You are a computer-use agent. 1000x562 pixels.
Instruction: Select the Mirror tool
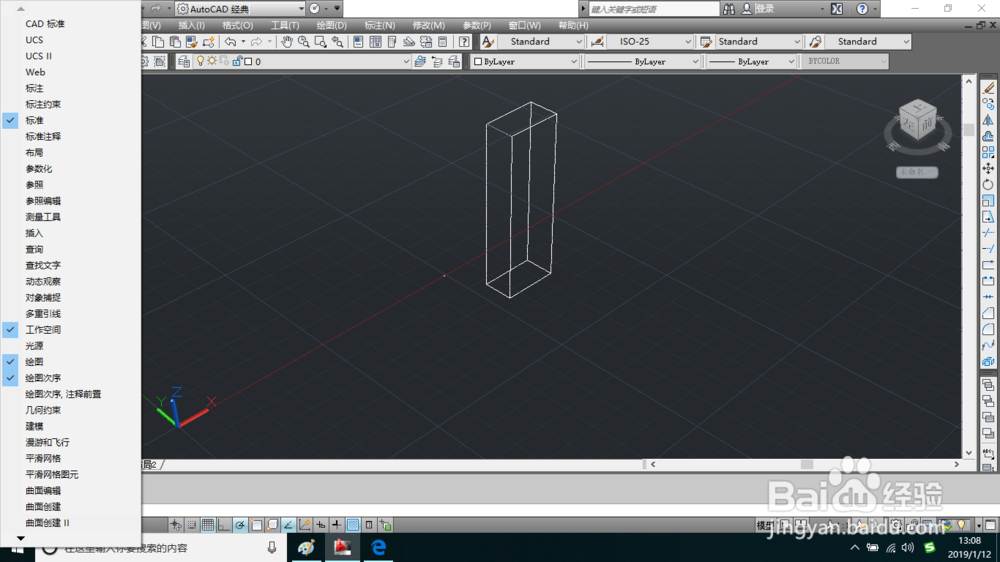click(x=988, y=120)
